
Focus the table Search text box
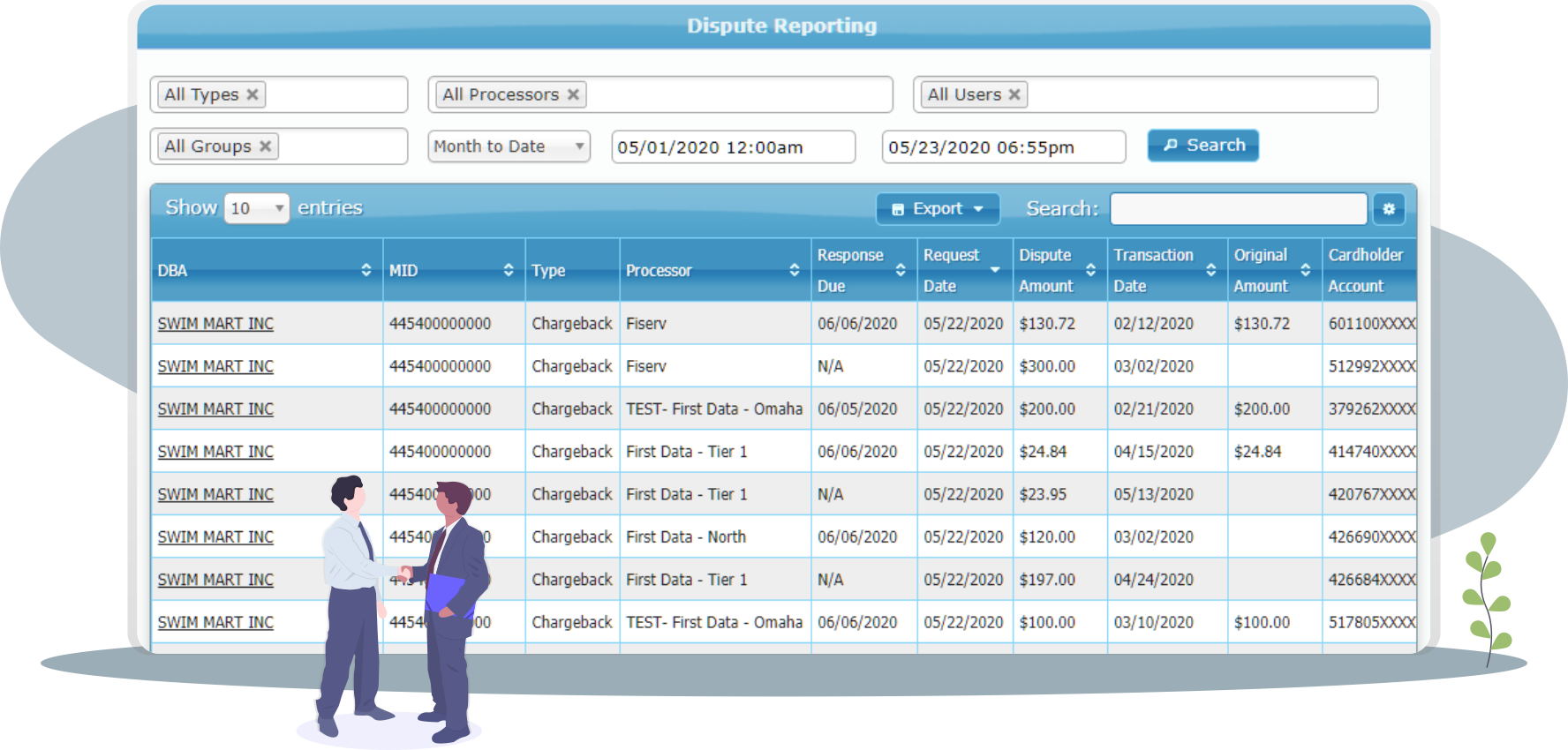[1238, 209]
